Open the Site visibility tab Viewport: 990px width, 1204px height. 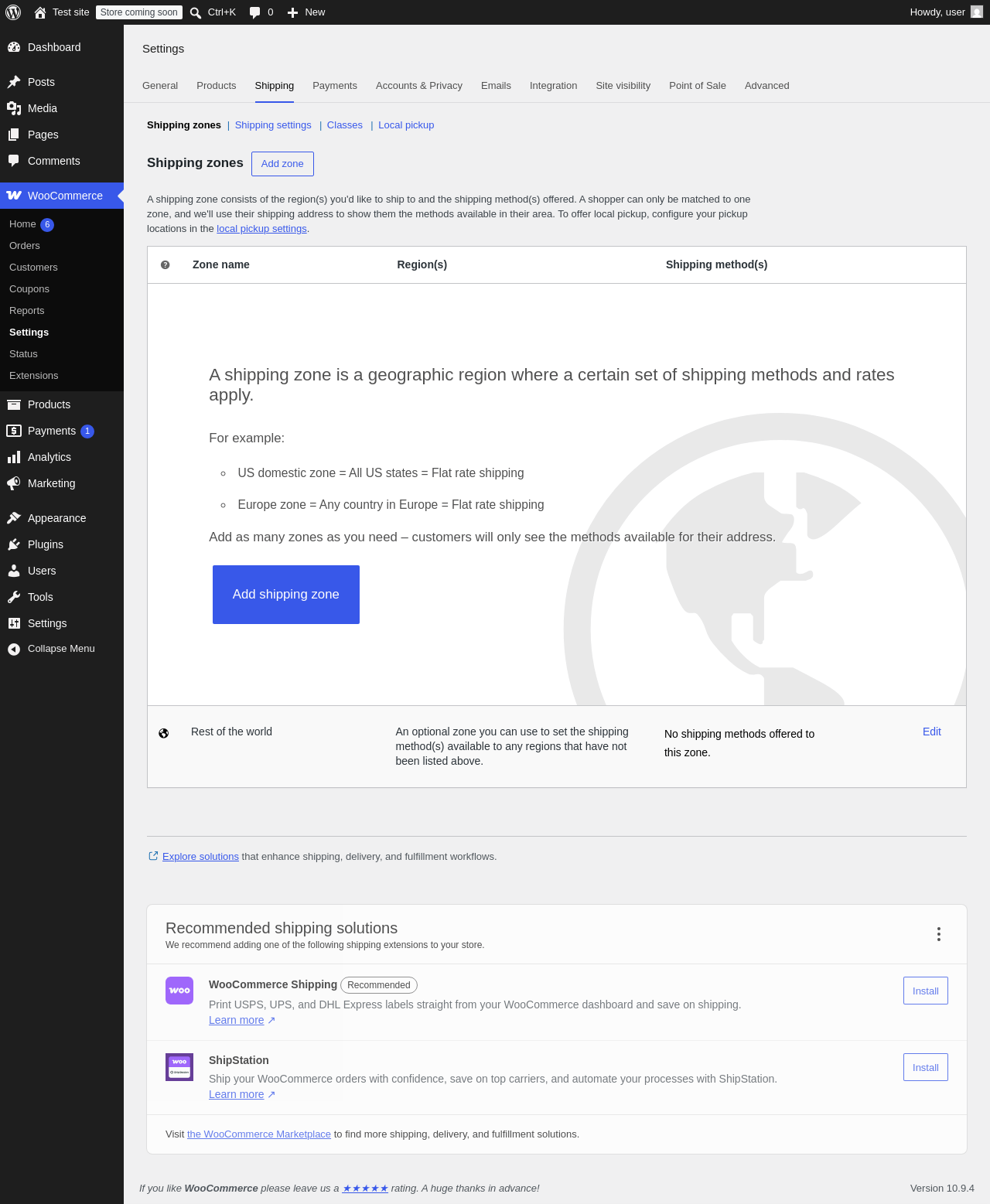pos(623,86)
